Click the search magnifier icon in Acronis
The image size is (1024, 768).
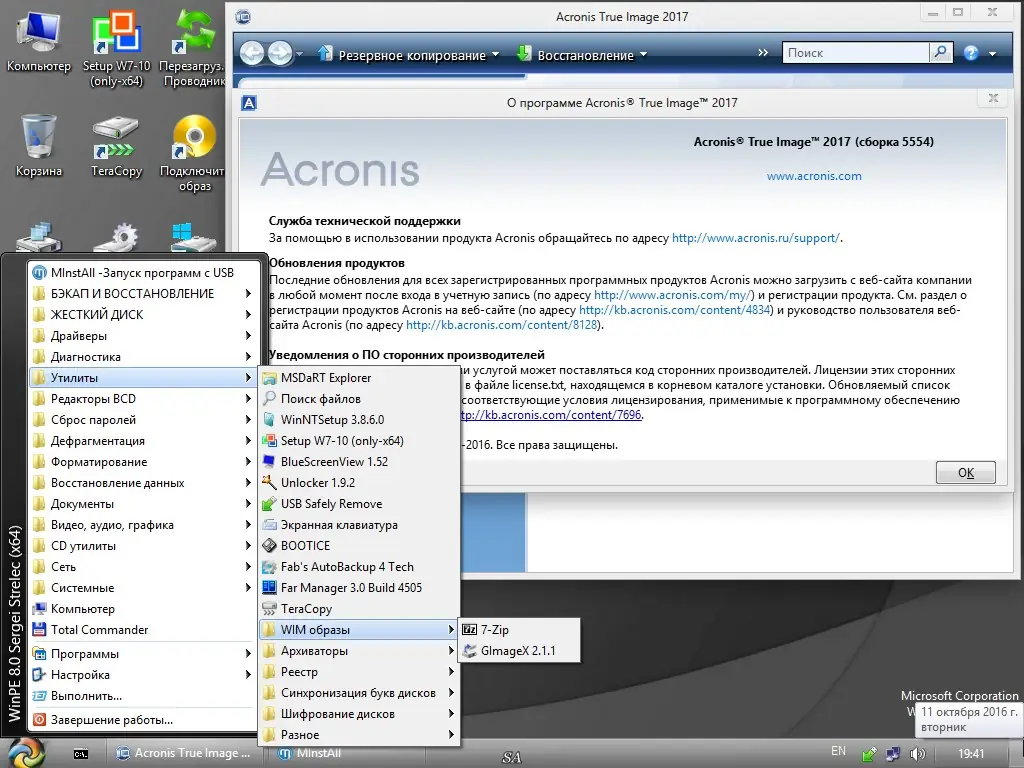click(940, 52)
